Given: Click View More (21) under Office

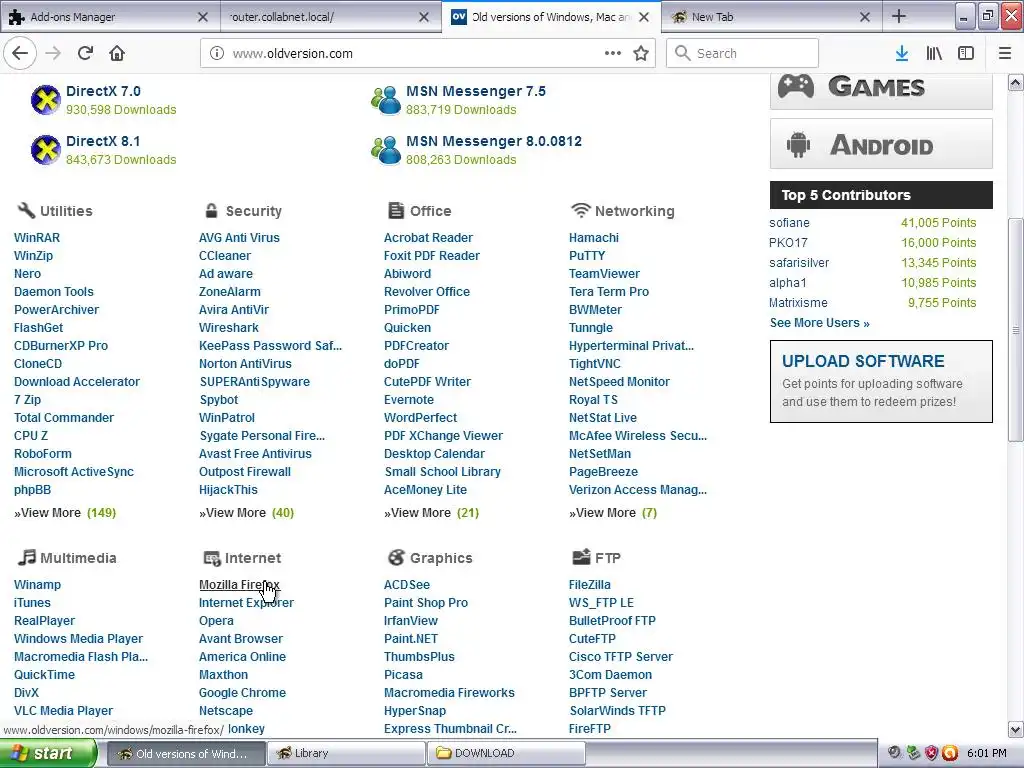Looking at the screenshot, I should 431,513.
